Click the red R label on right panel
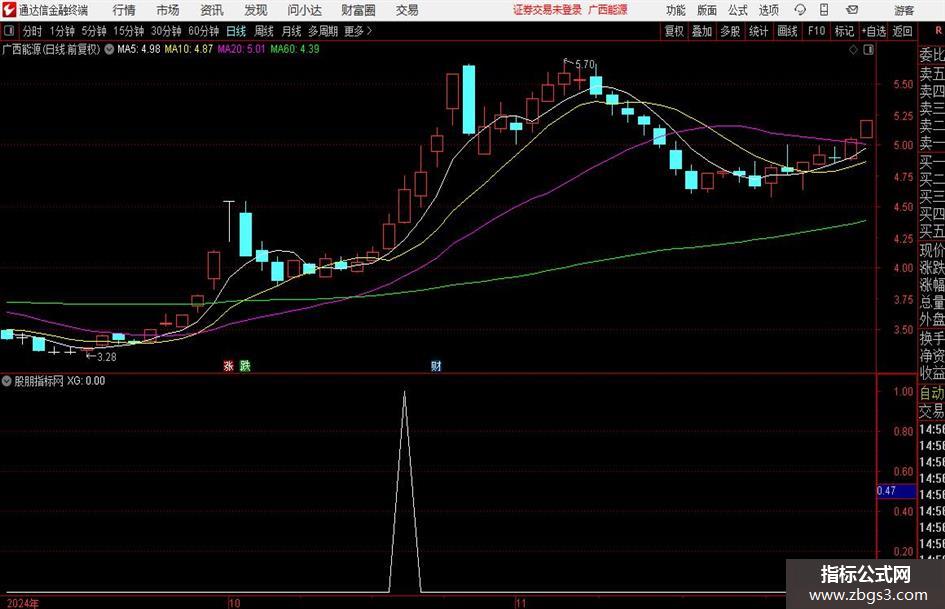 click(x=938, y=30)
